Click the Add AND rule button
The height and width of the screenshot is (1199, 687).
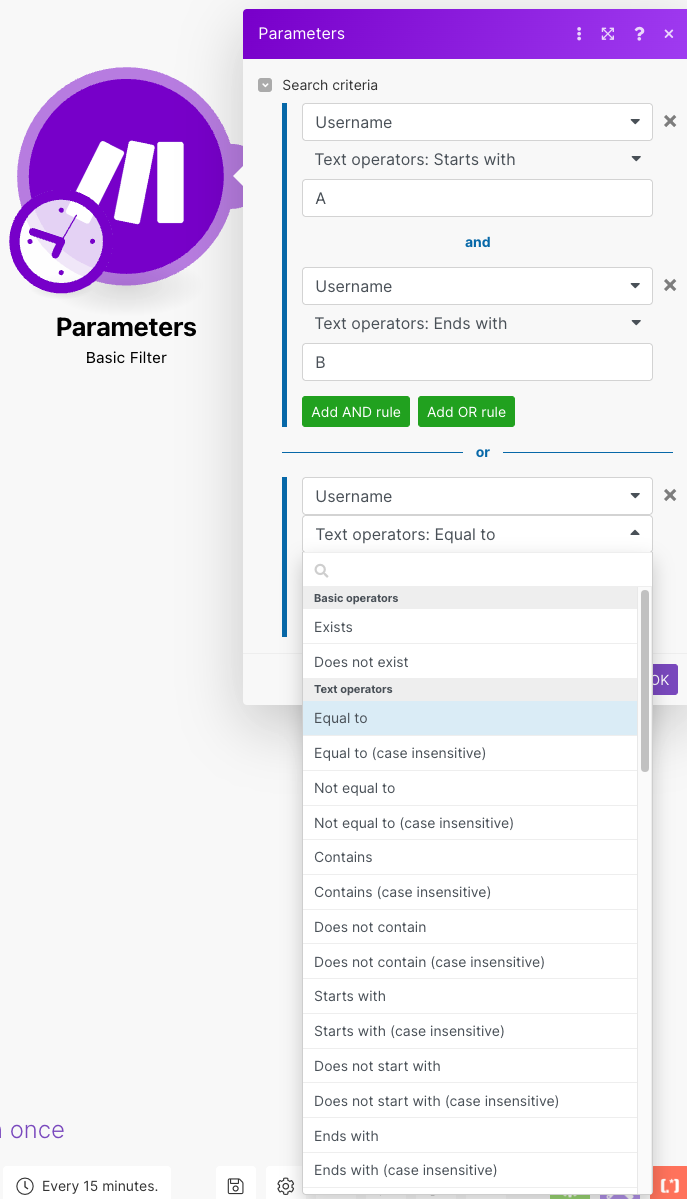356,411
